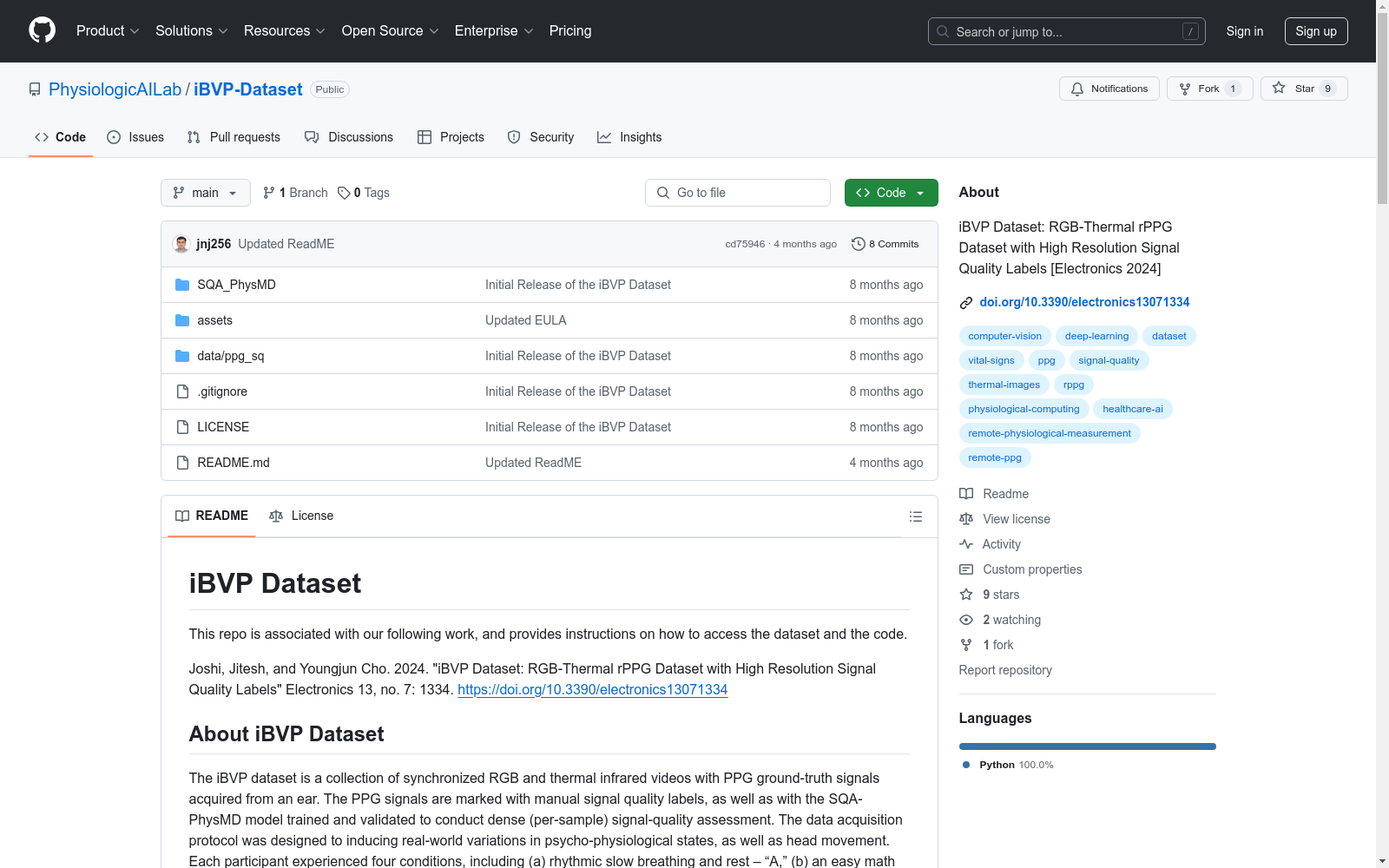This screenshot has height=868, width=1389.
Task: Open the PhysiologicAILab owner link
Action: pyautogui.click(x=115, y=89)
